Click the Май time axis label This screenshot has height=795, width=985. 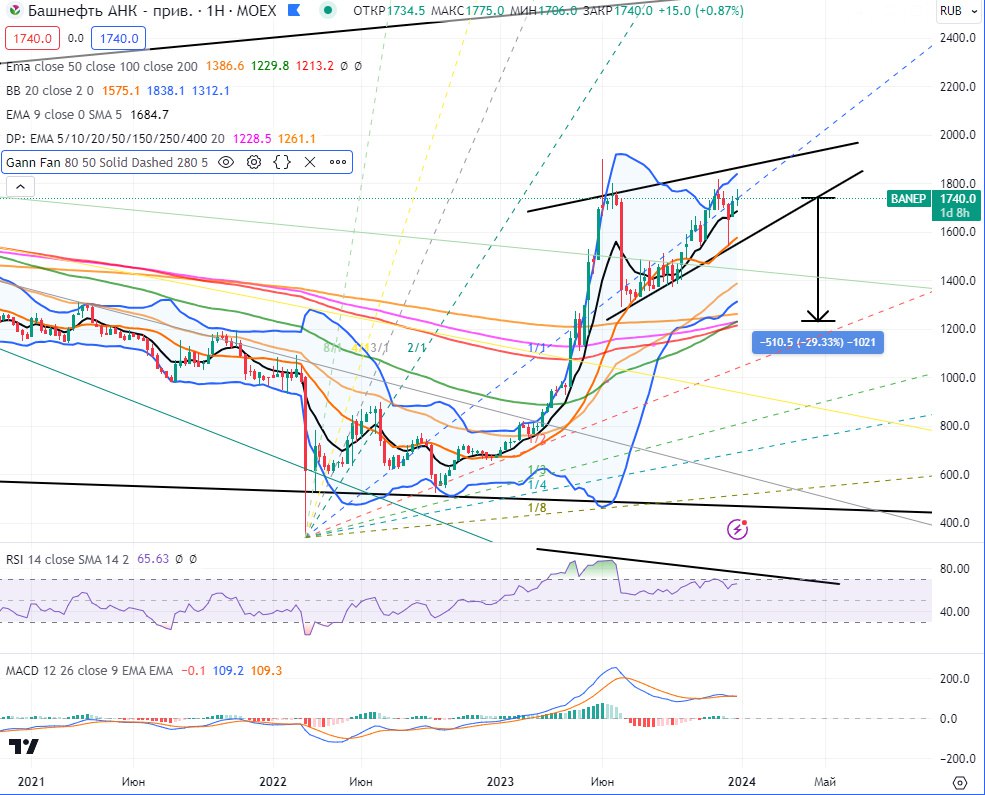point(825,782)
